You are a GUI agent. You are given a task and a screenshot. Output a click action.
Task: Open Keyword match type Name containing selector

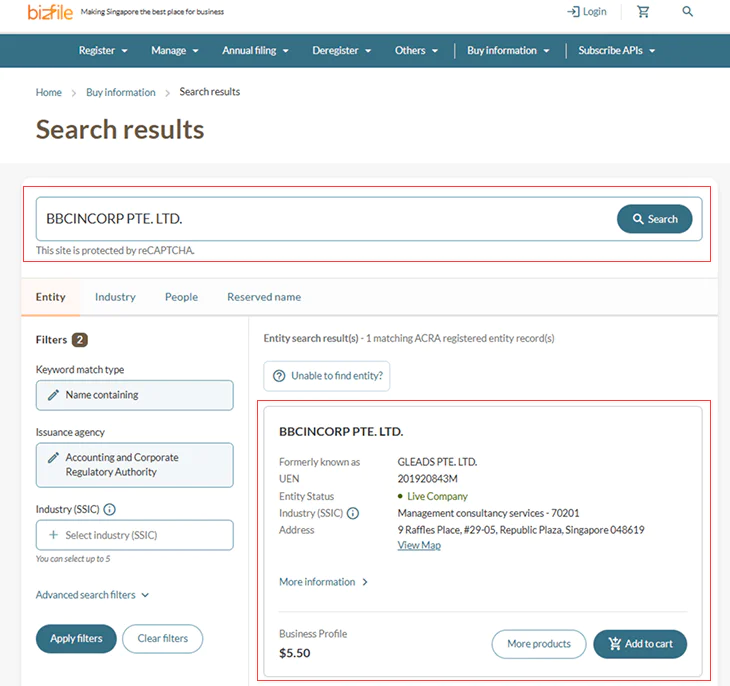pyautogui.click(x=135, y=395)
